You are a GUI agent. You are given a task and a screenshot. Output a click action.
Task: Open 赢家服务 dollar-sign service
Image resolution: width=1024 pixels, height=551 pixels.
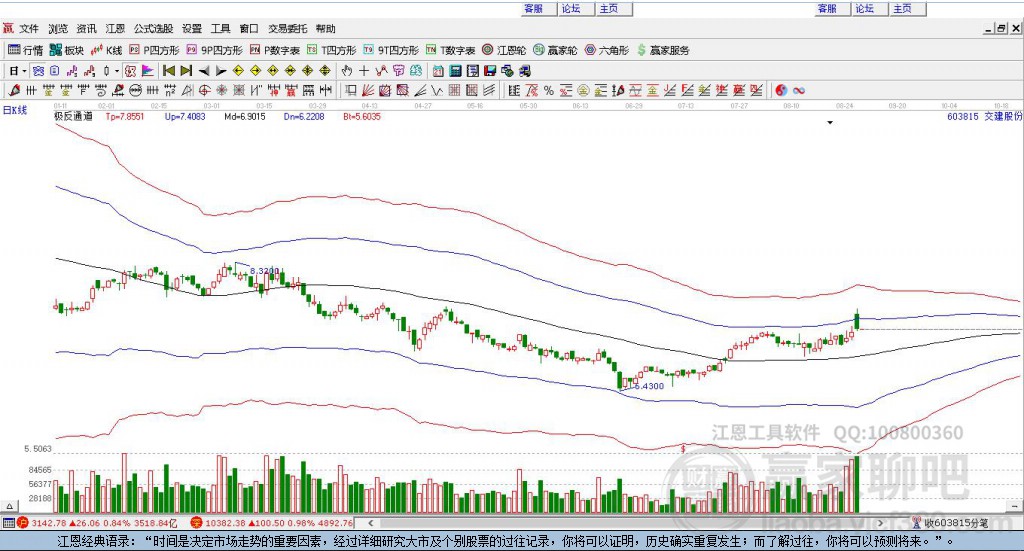click(x=662, y=50)
